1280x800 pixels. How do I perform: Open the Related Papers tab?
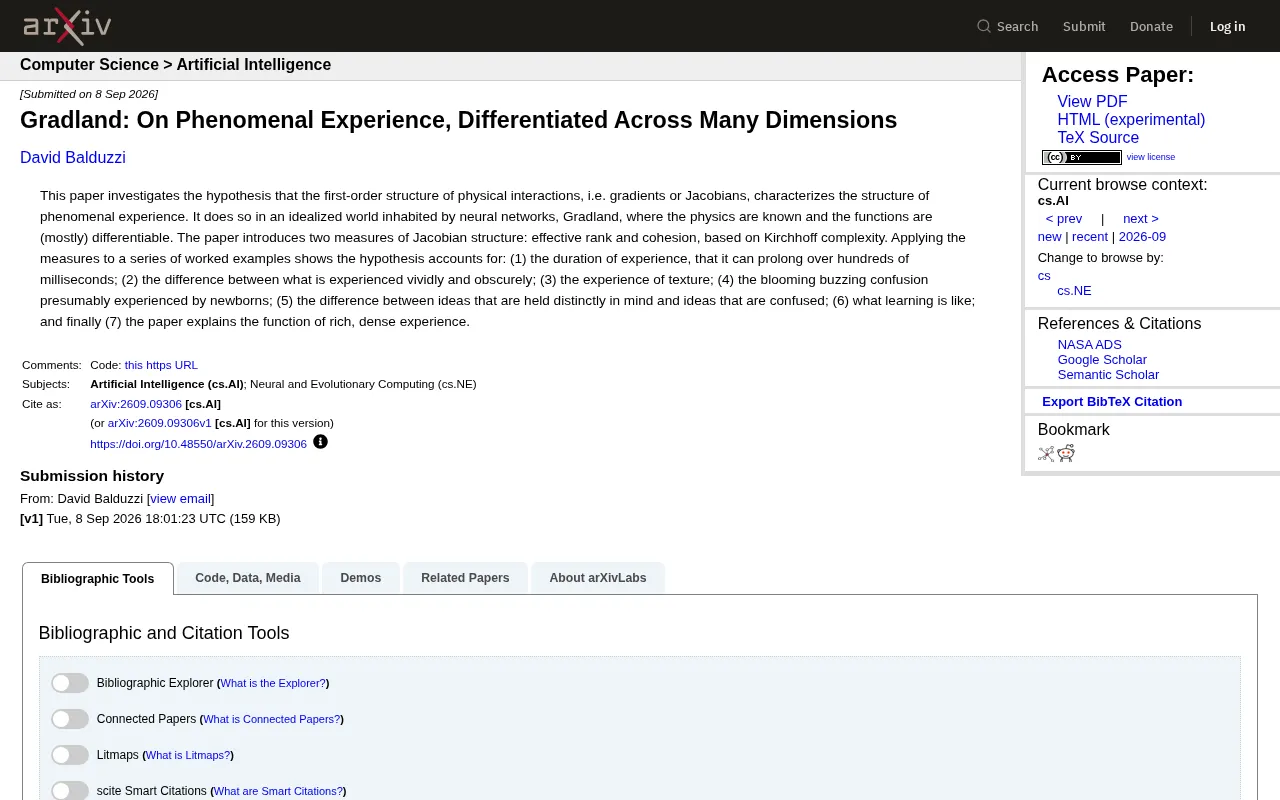coord(465,578)
